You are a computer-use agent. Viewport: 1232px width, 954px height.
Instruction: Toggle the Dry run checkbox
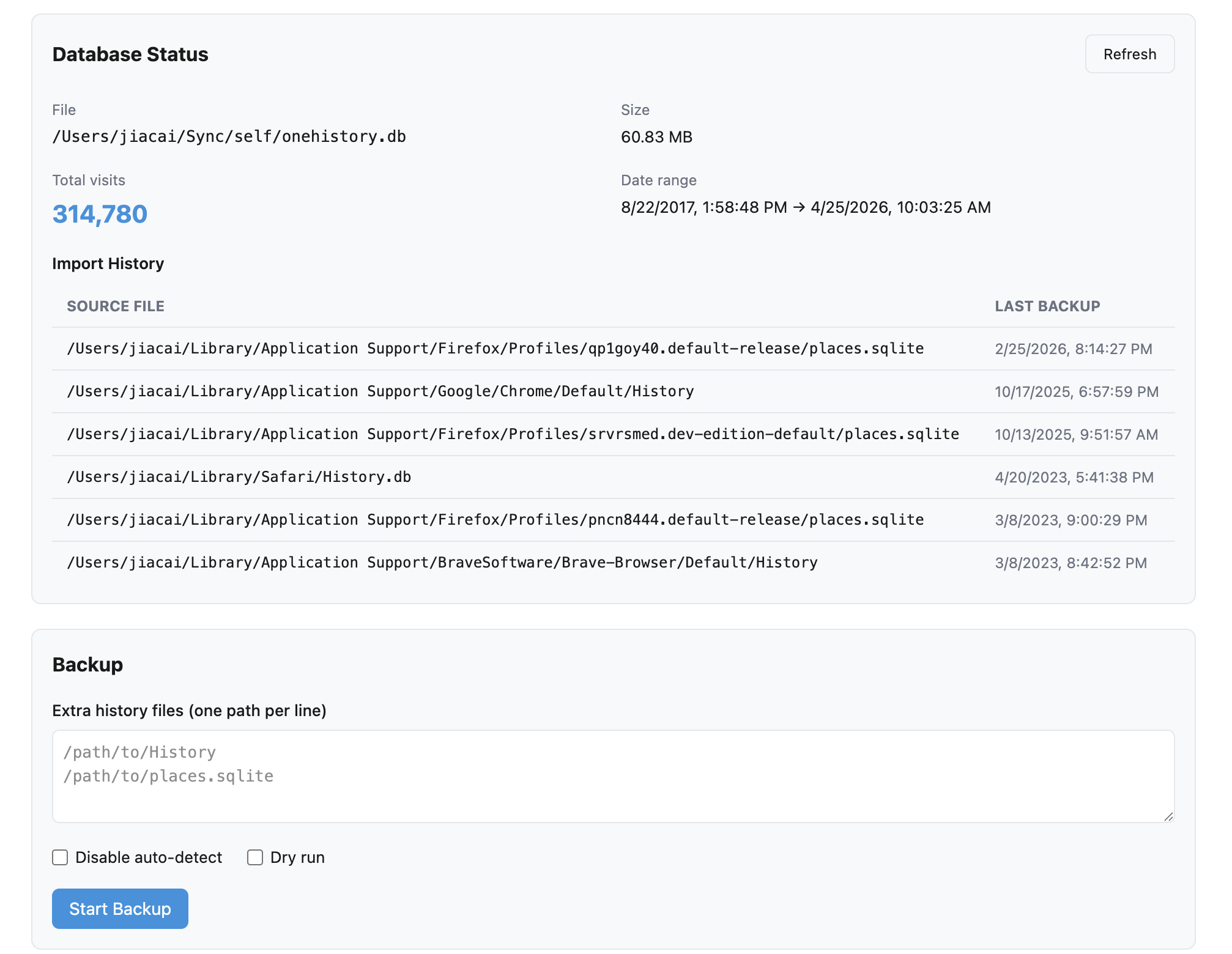[255, 857]
